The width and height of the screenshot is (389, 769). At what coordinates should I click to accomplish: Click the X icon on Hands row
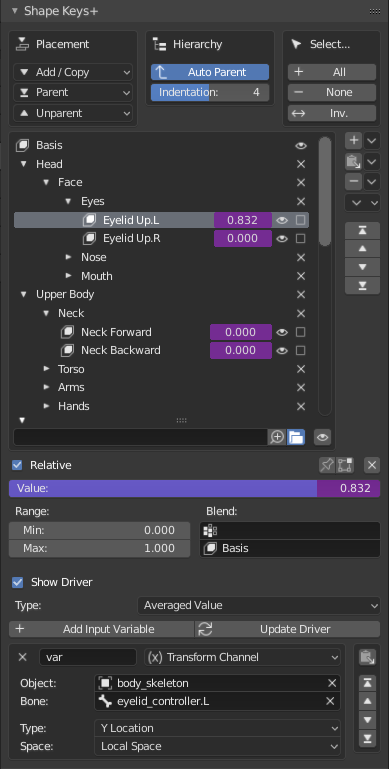pyautogui.click(x=301, y=406)
